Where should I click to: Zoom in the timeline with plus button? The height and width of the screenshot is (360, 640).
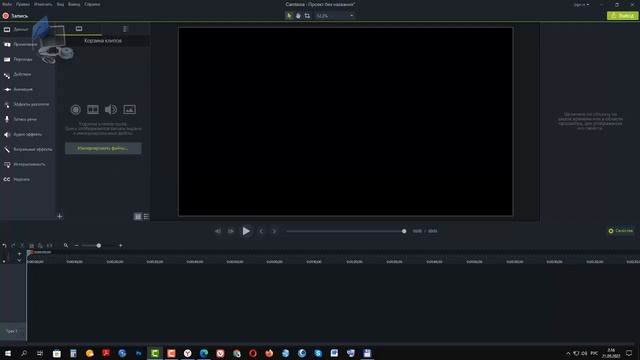point(120,246)
